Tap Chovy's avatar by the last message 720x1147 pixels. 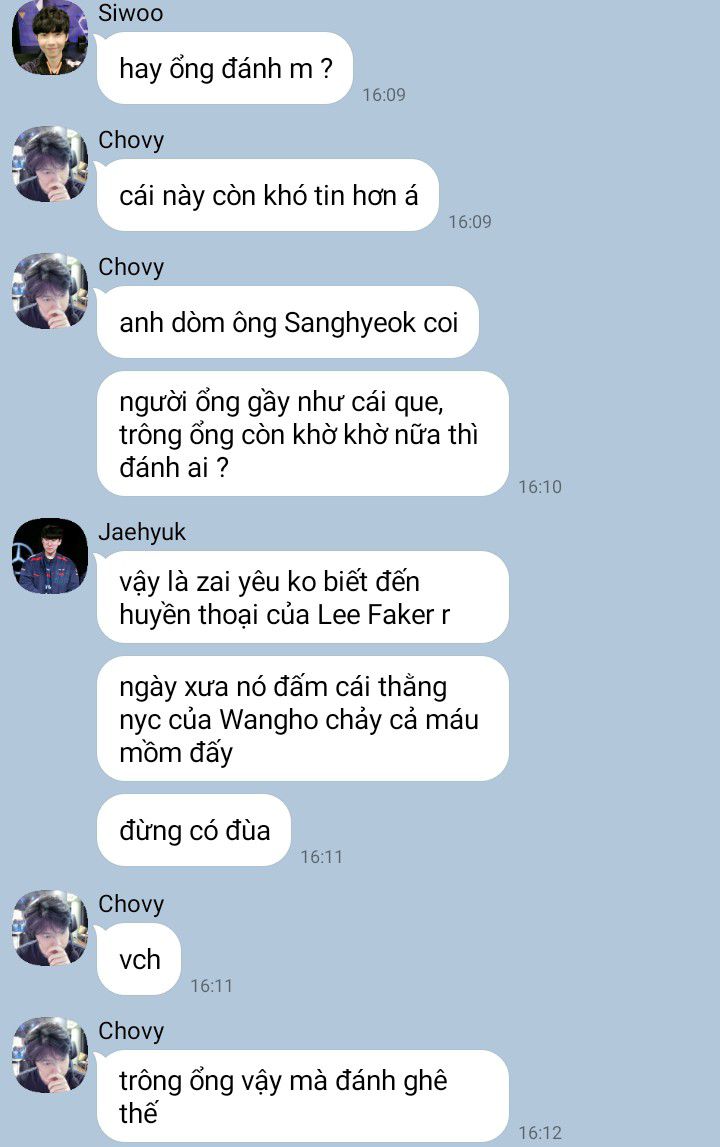(50, 1055)
